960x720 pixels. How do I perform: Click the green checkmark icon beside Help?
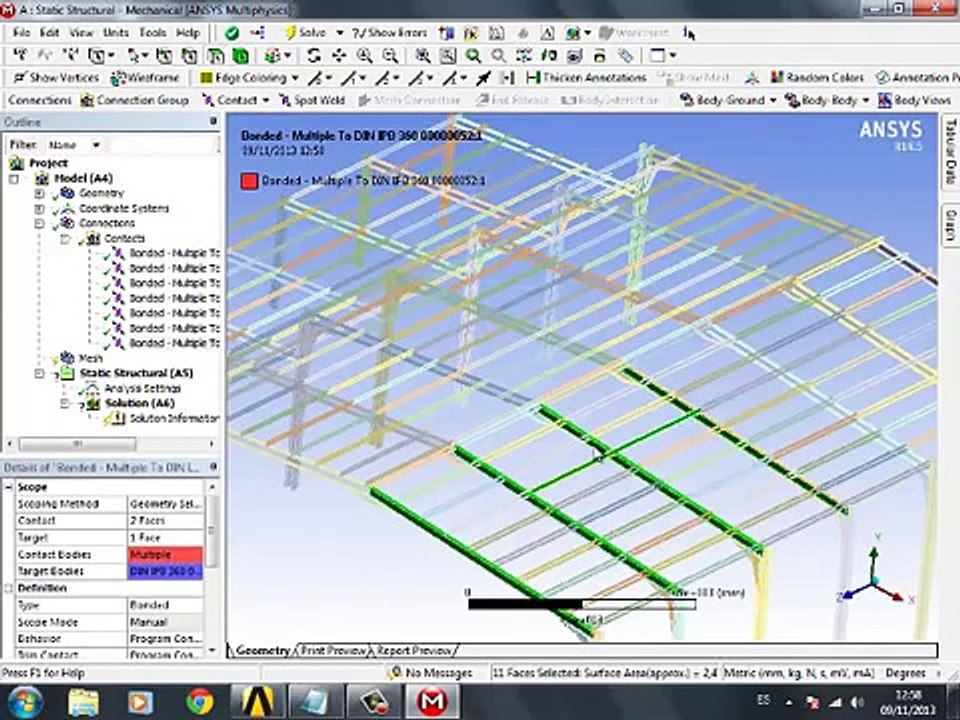(x=231, y=33)
